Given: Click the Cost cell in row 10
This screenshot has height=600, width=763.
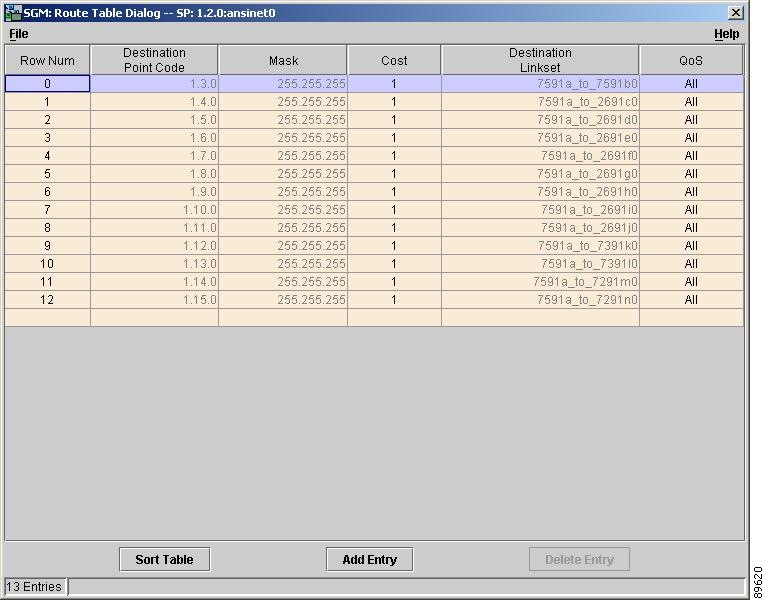Looking at the screenshot, I should point(394,264).
